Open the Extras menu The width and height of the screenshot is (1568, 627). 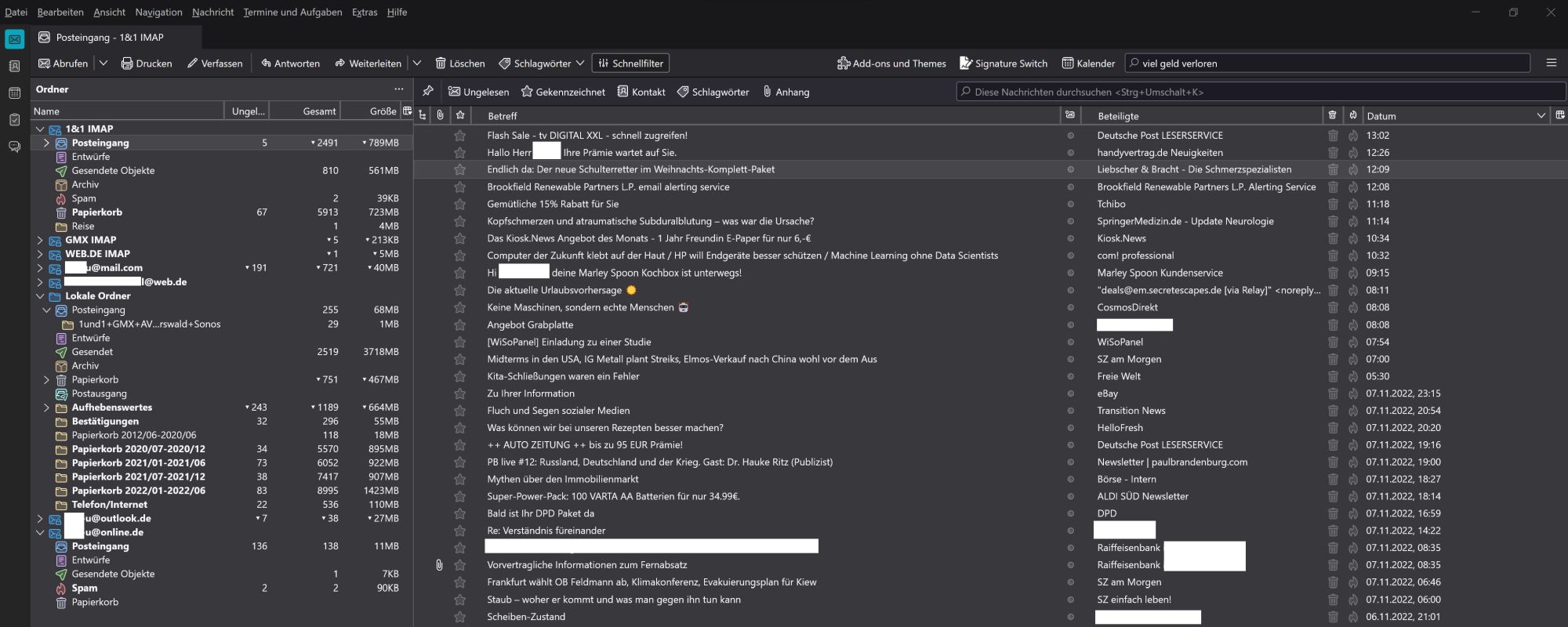tap(364, 12)
